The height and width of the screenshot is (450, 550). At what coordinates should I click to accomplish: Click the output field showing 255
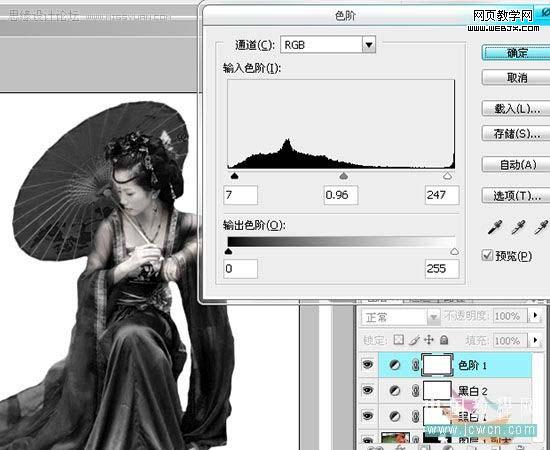pos(442,269)
